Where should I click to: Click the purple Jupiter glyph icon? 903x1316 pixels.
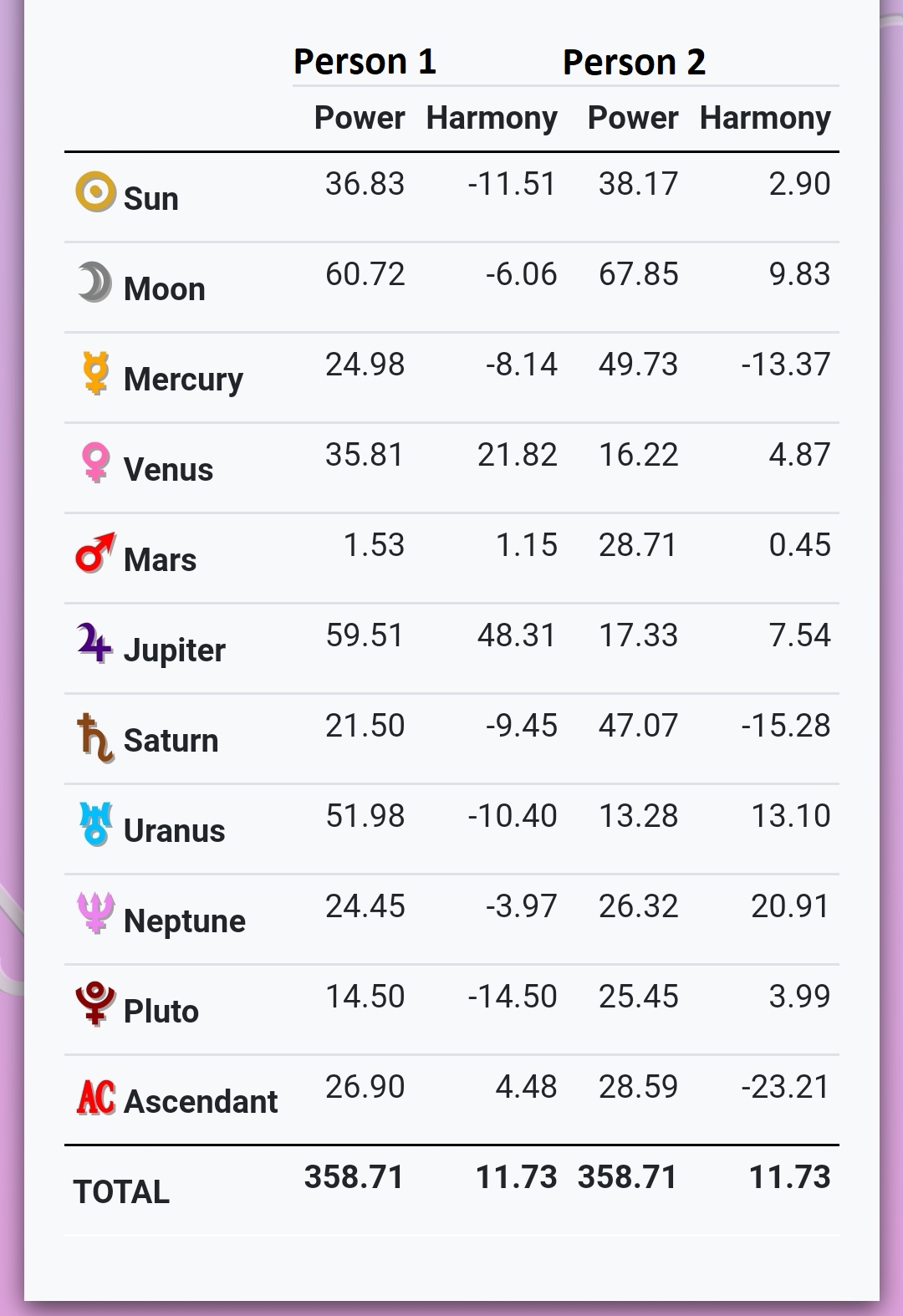click(x=94, y=643)
